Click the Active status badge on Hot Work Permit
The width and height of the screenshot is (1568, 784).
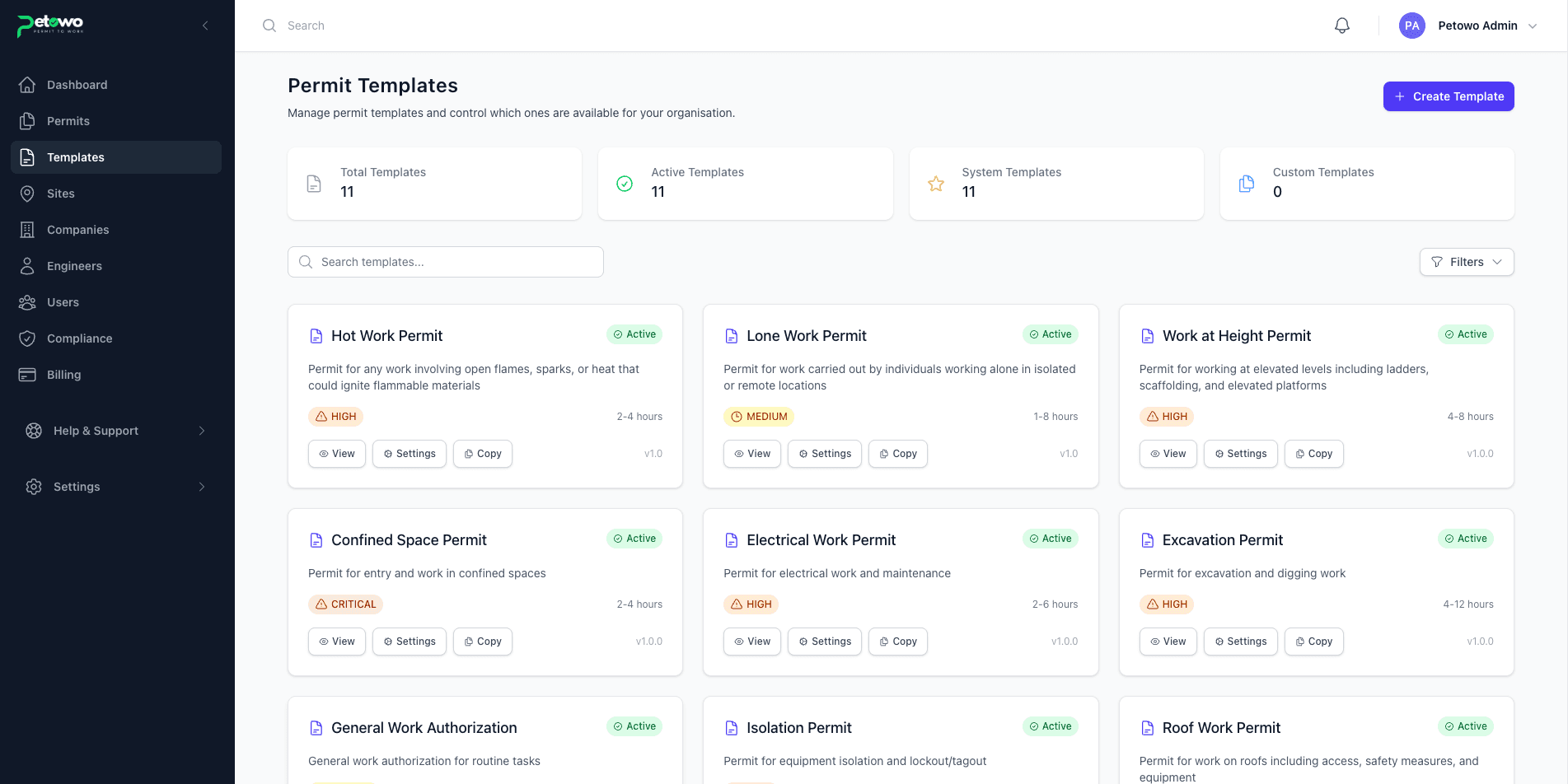[x=634, y=334]
